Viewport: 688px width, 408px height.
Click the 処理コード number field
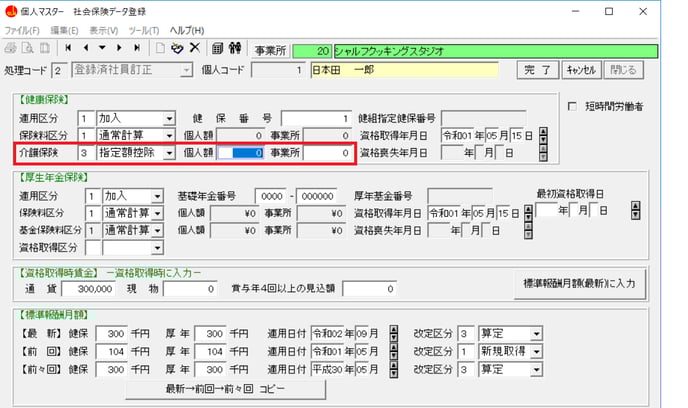point(58,70)
